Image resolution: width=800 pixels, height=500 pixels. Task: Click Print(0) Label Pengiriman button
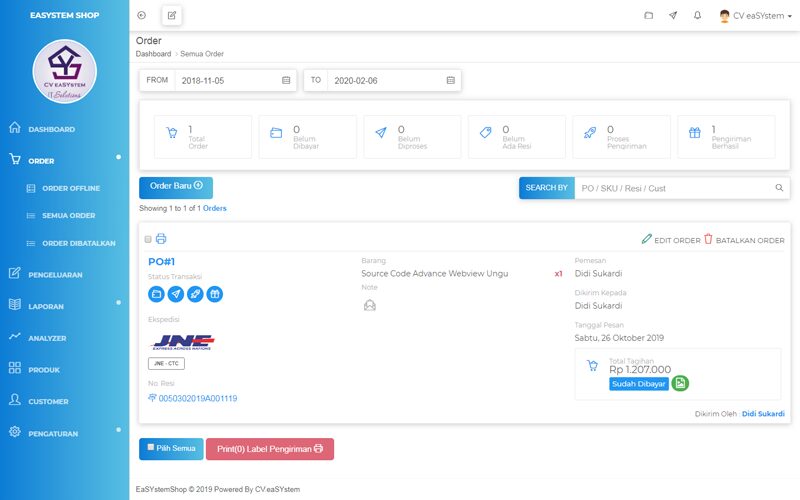tap(270, 449)
